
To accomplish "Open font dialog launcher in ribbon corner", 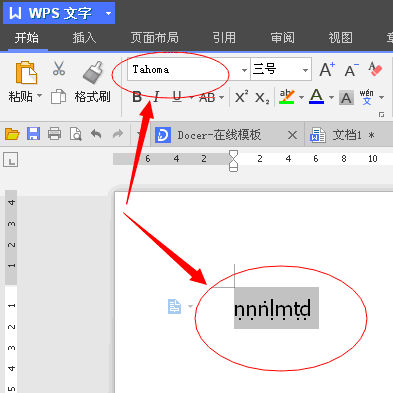I will (381, 115).
